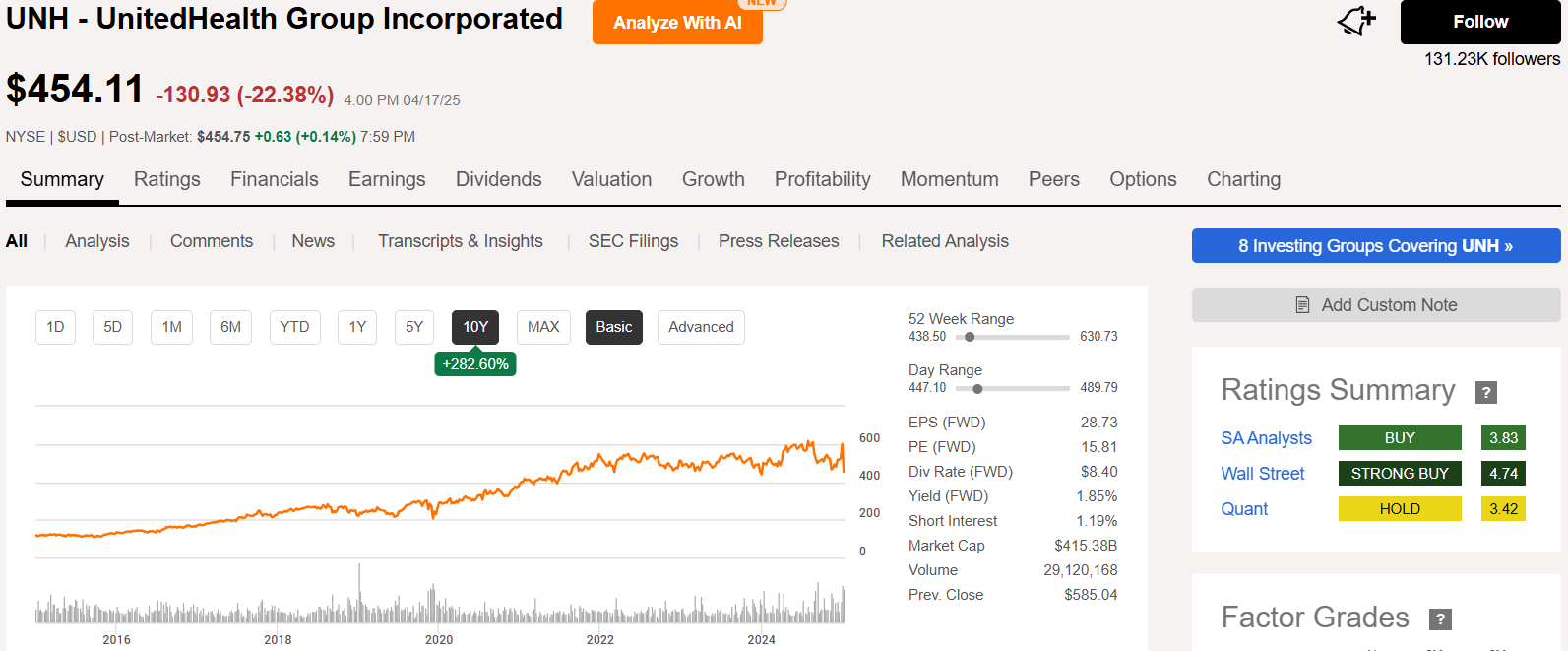The image size is (1568, 651).
Task: Set chart range to 5Y
Action: click(414, 327)
